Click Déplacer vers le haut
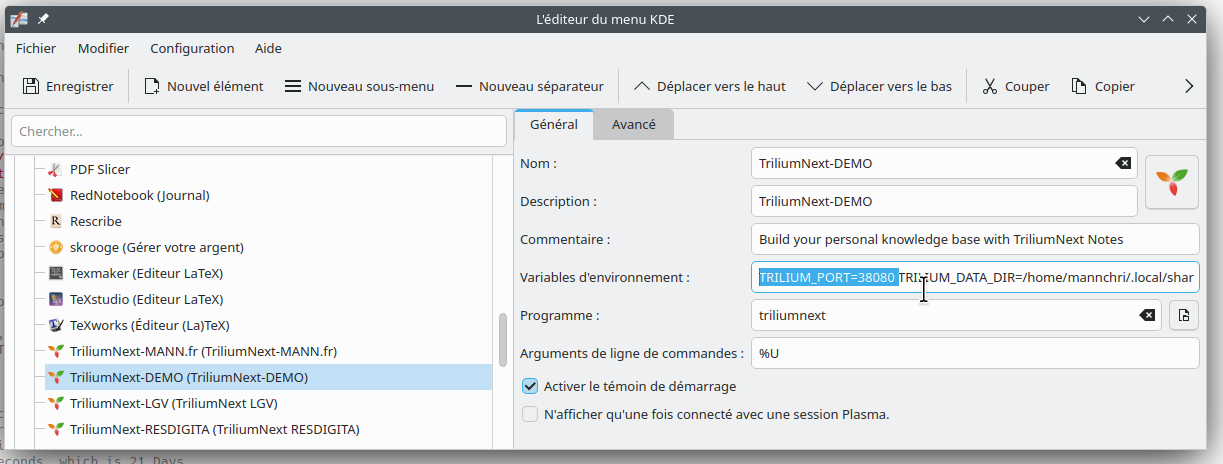1223x464 pixels. pos(710,86)
